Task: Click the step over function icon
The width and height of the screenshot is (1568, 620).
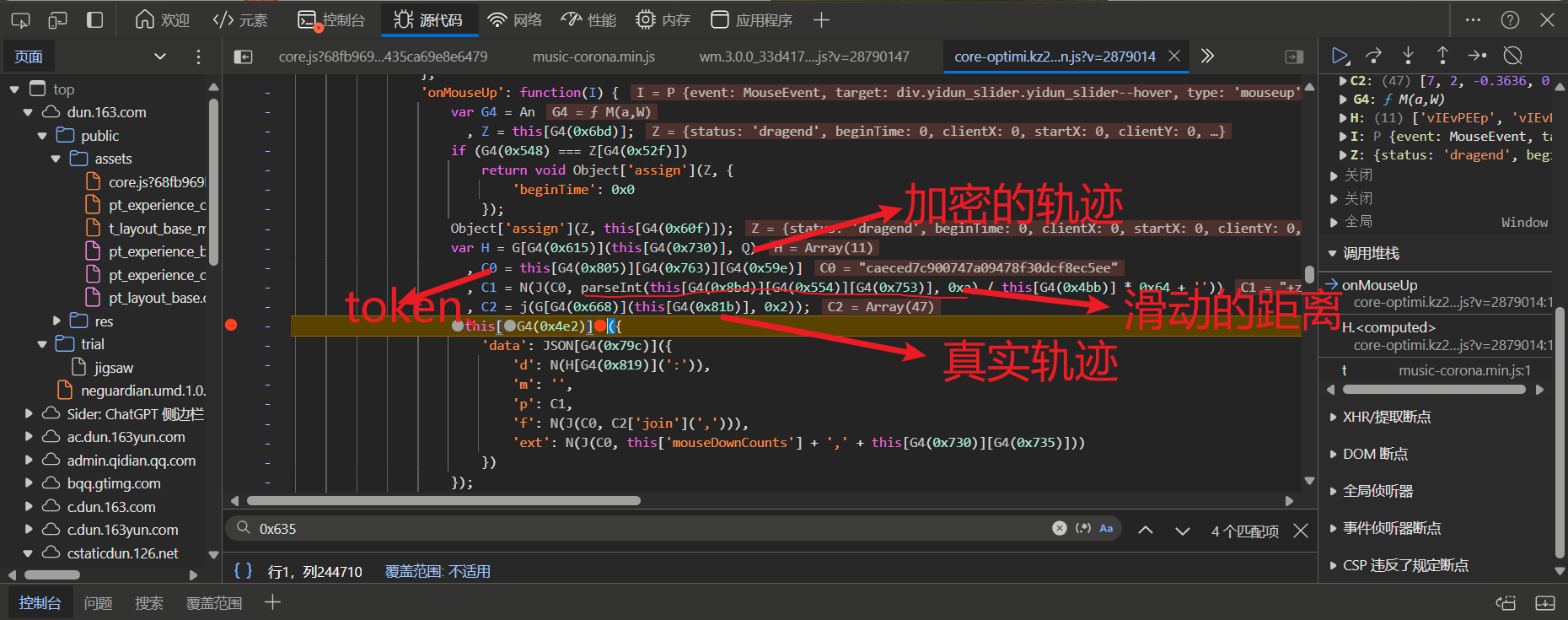Action: (1374, 56)
